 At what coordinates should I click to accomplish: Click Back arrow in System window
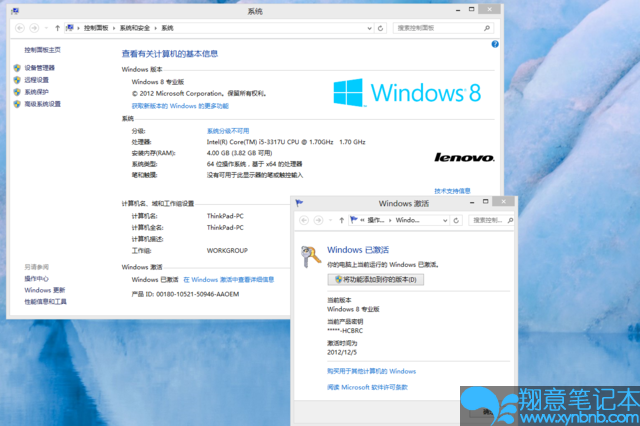coord(20,28)
